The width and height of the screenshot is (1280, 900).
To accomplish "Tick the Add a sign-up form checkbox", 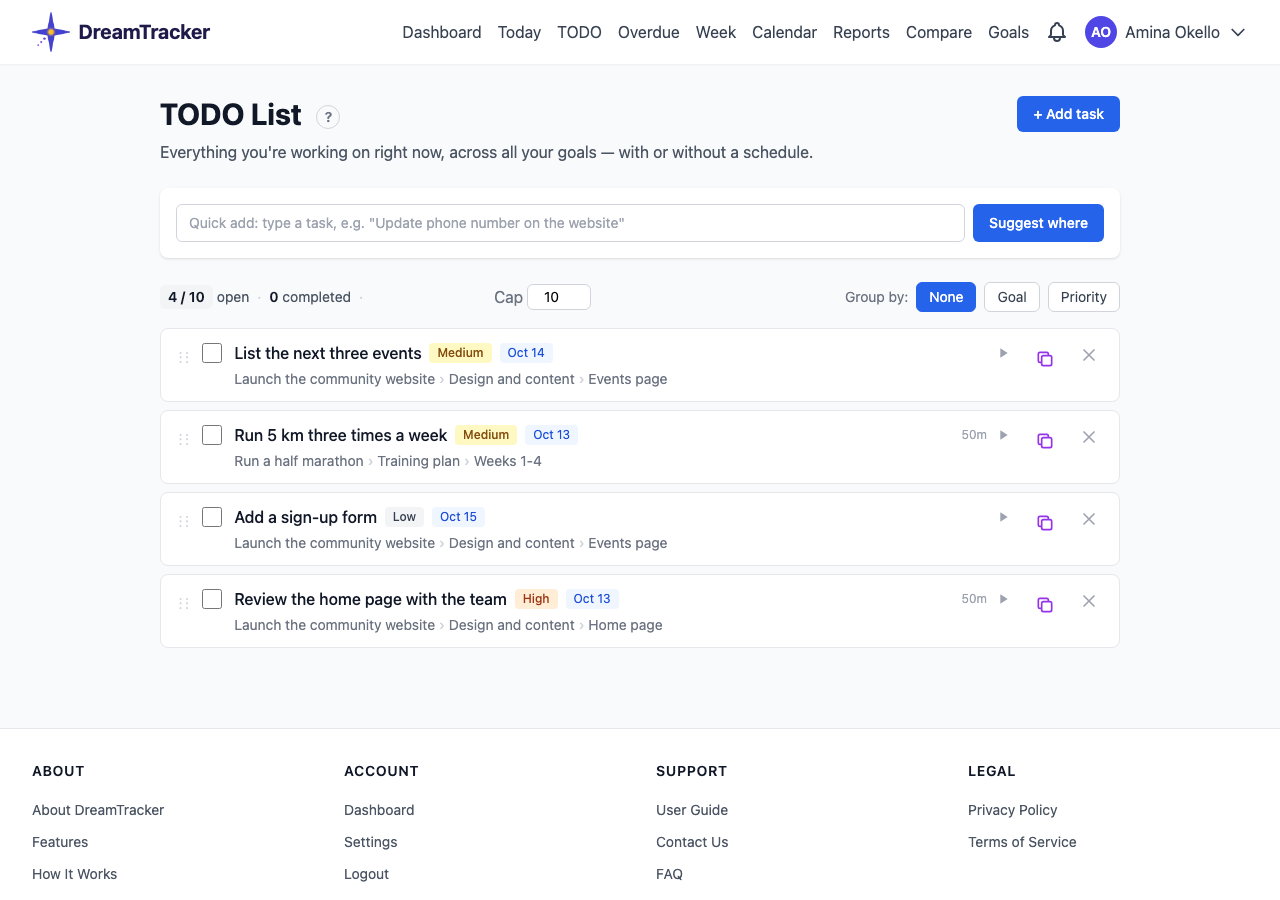I will (x=212, y=517).
